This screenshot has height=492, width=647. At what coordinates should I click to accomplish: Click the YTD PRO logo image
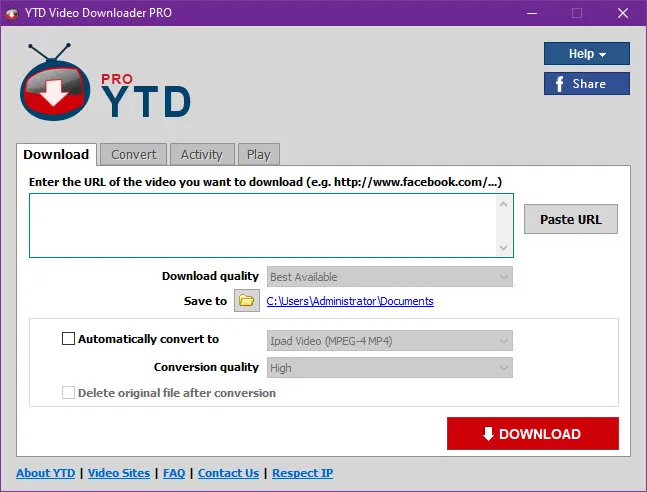(105, 82)
